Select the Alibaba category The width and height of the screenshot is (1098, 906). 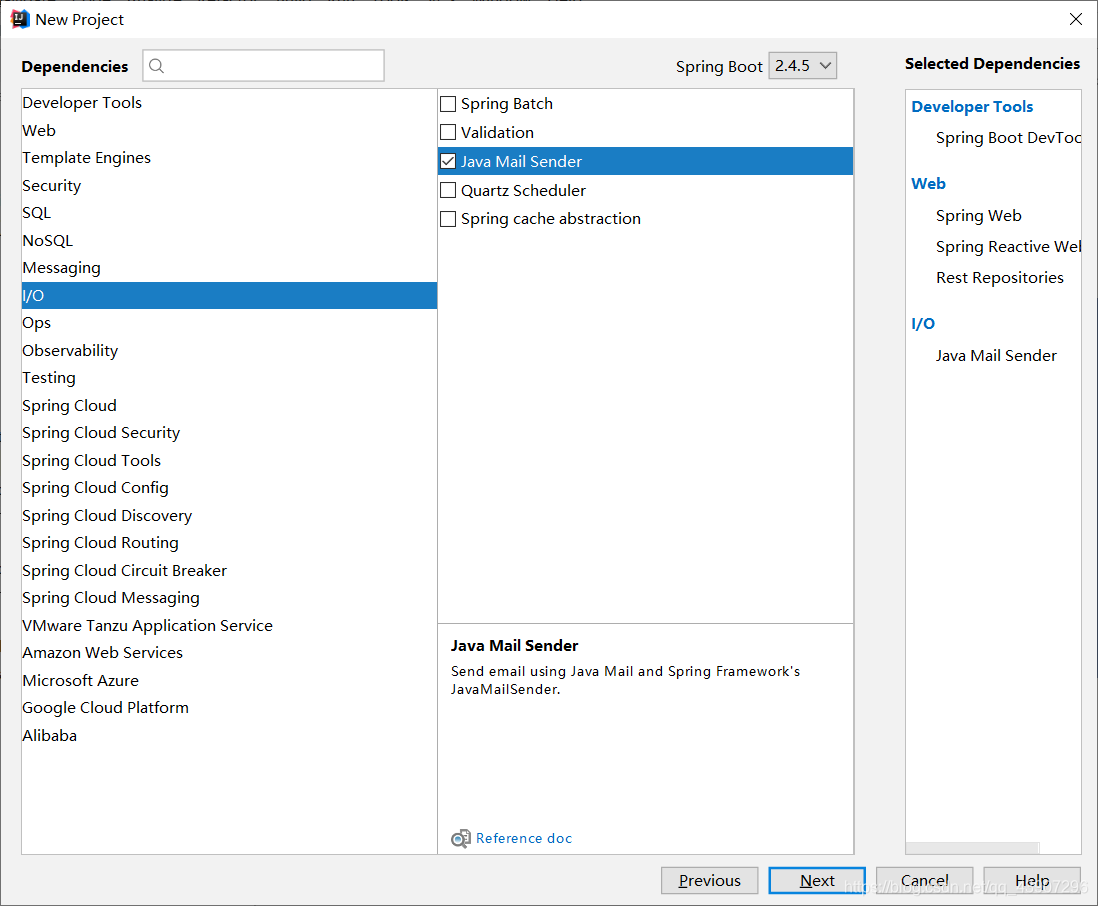click(229, 735)
